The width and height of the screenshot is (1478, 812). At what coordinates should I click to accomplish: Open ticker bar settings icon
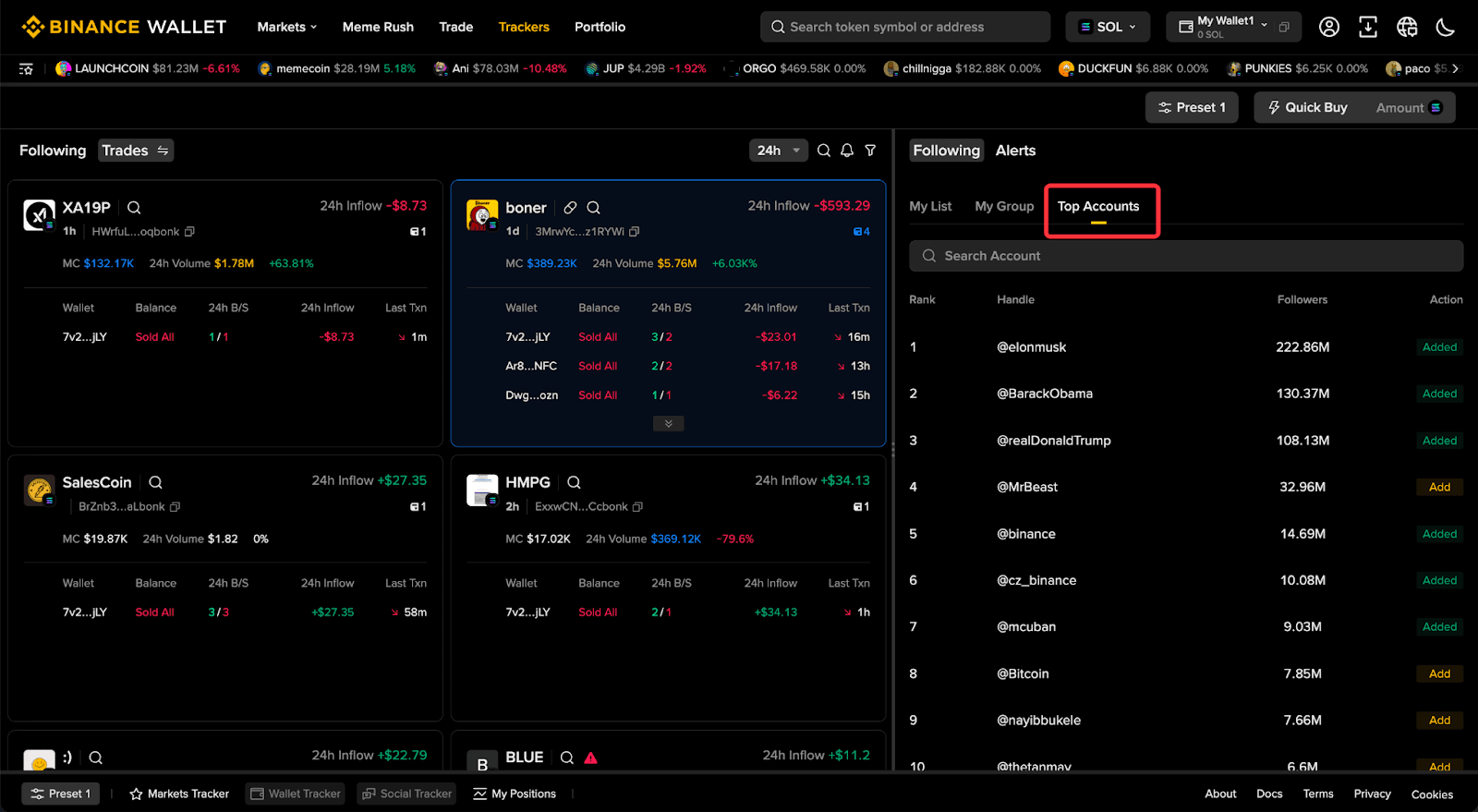(x=26, y=68)
